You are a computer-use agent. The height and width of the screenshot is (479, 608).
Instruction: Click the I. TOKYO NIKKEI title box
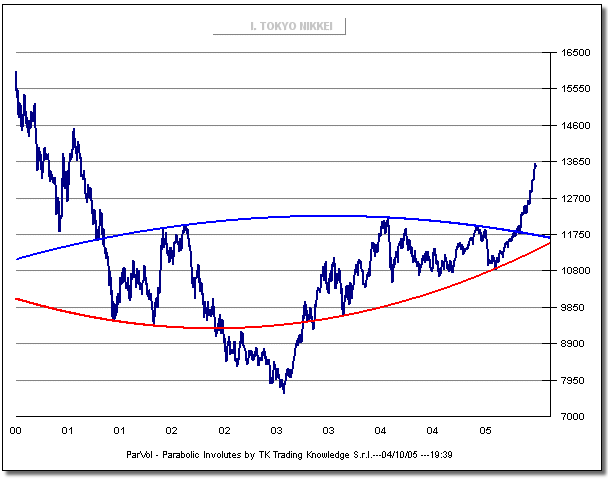(279, 27)
